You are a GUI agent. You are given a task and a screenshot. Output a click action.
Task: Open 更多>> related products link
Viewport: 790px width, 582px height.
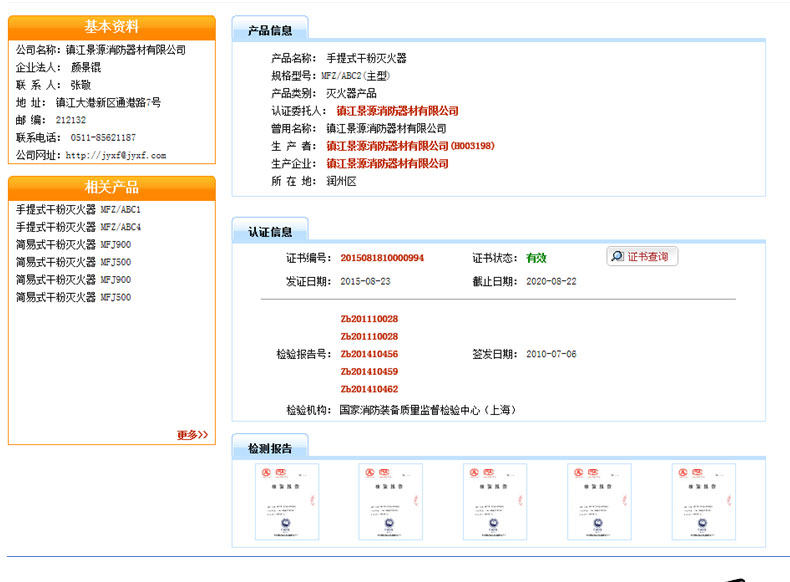192,435
